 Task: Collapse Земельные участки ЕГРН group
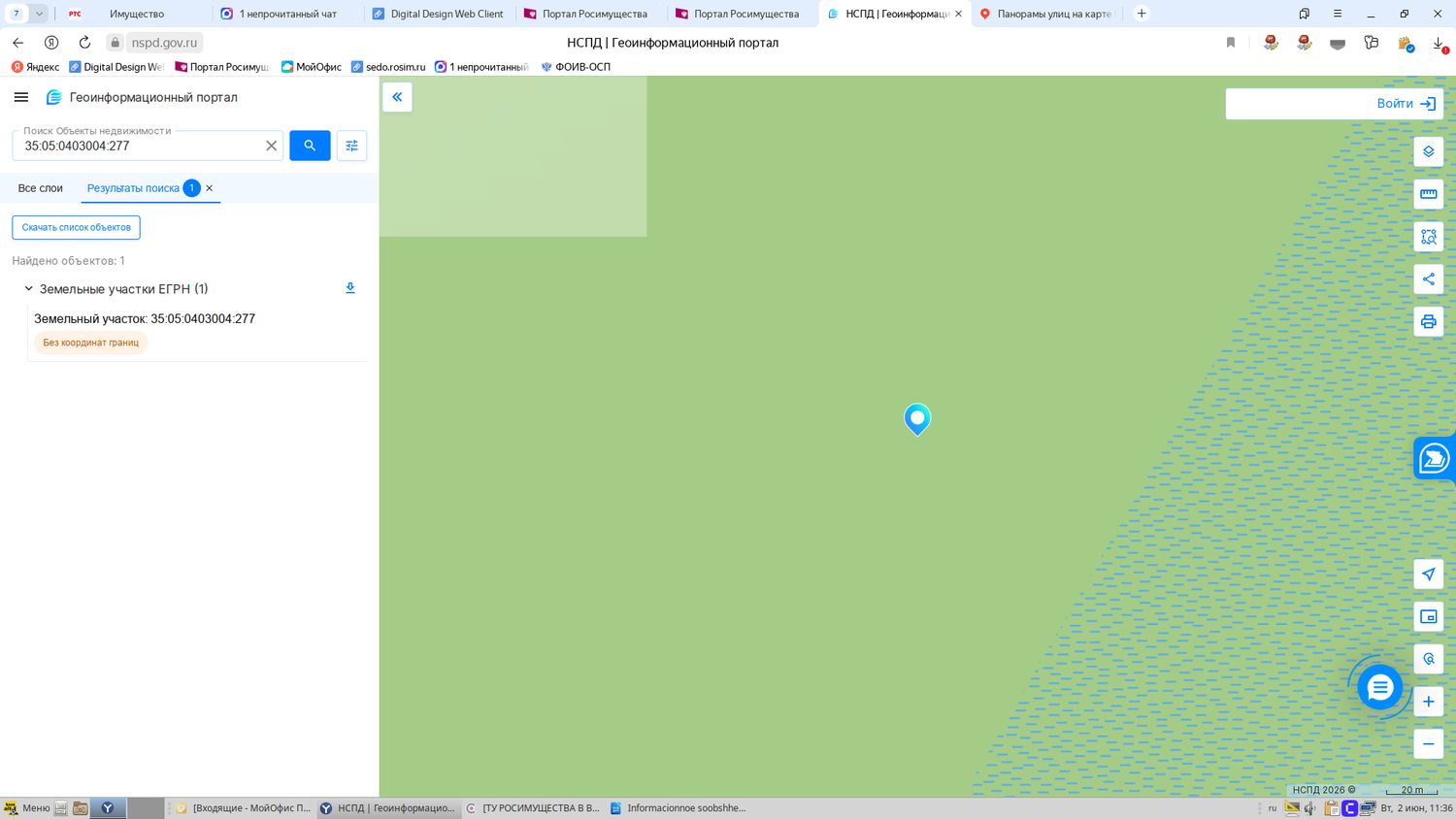(x=28, y=289)
